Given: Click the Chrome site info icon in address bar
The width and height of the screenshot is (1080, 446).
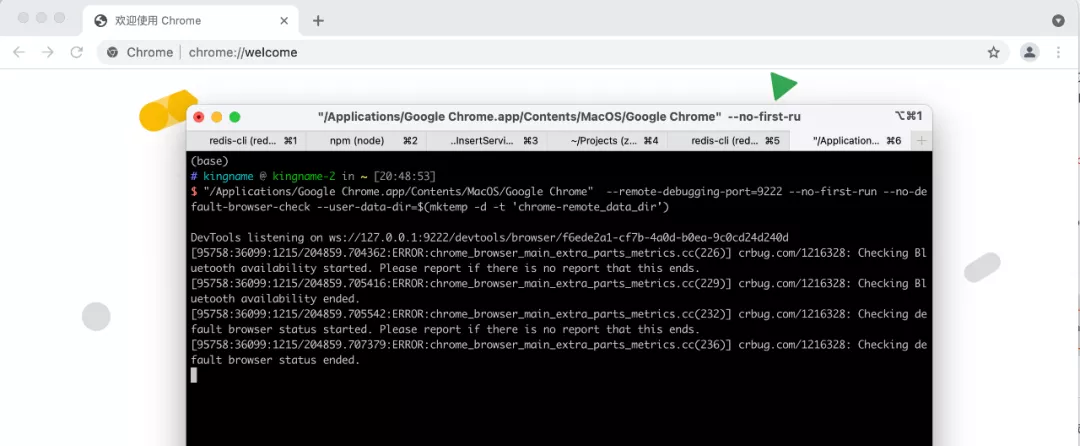Looking at the screenshot, I should pyautogui.click(x=112, y=52).
